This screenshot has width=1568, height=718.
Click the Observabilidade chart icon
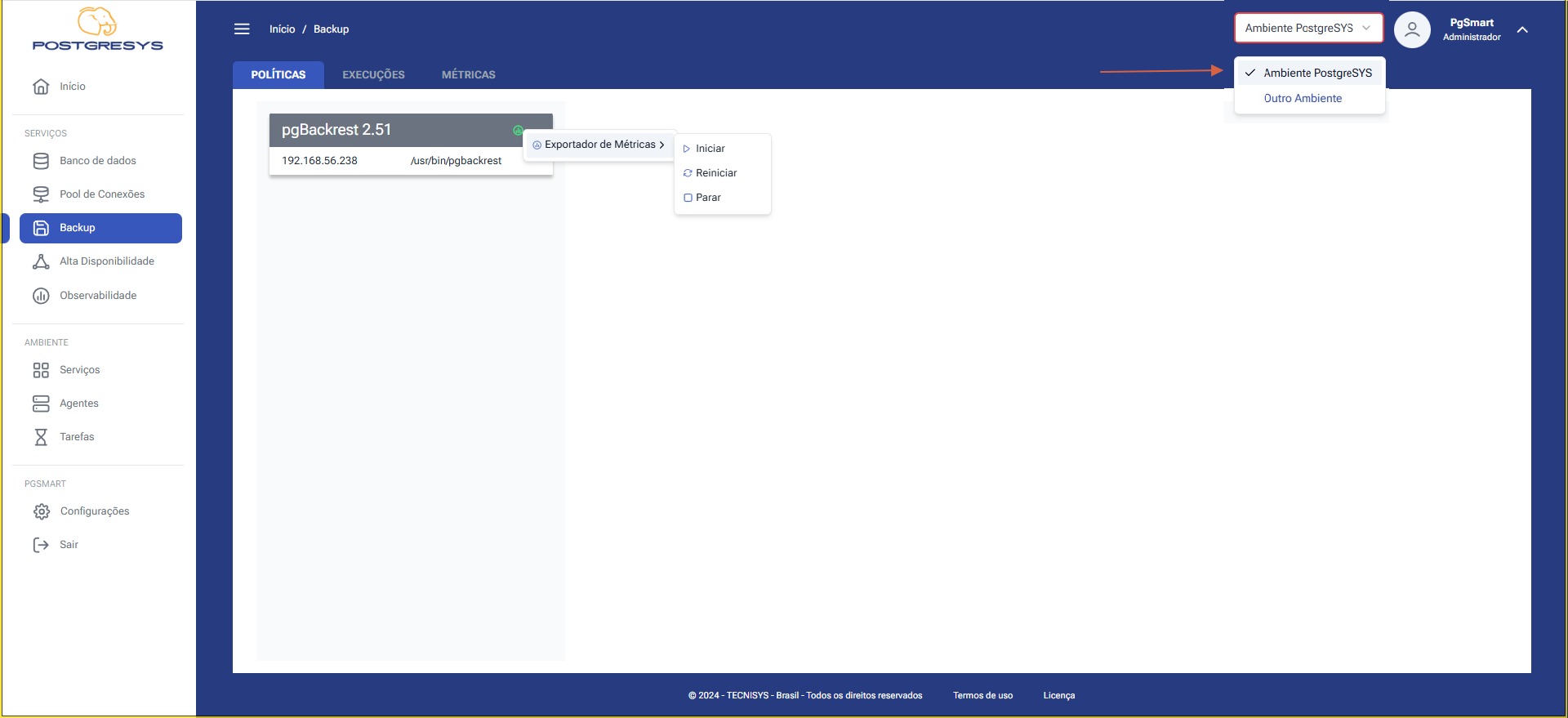tap(41, 296)
